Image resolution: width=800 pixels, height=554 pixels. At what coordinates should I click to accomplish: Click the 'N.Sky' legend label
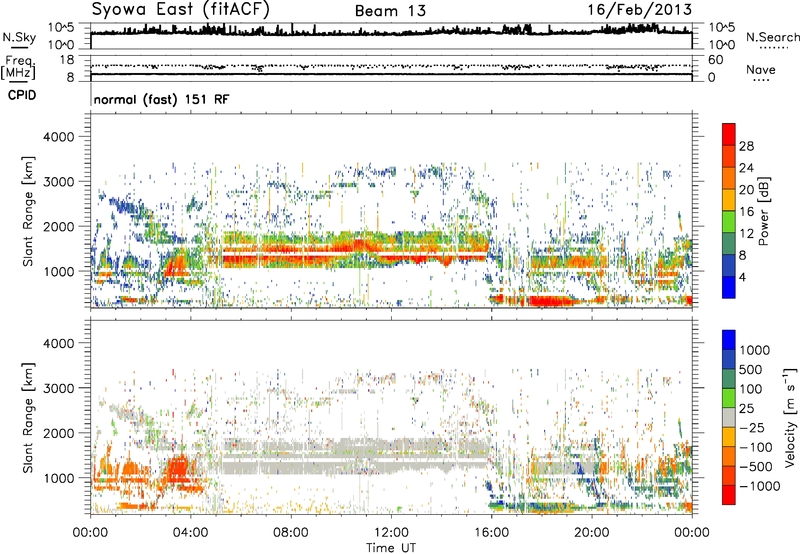point(19,37)
